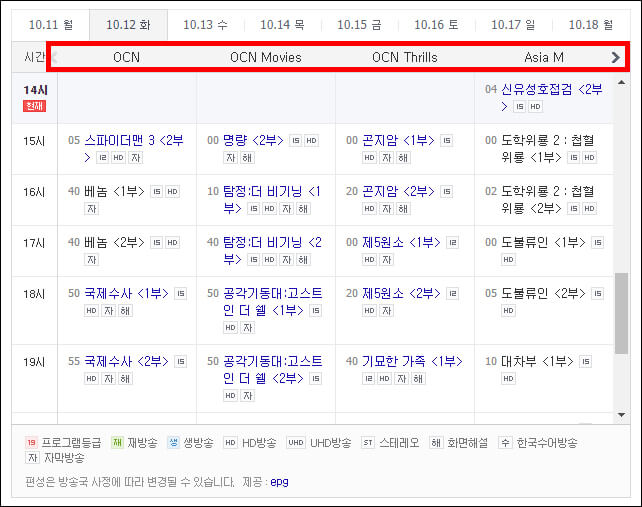Open the epg provider link
This screenshot has width=642, height=507.
(279, 482)
